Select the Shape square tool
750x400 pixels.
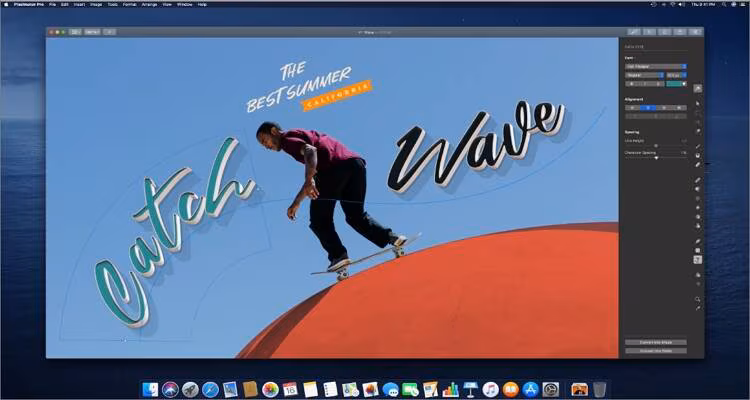tap(698, 250)
